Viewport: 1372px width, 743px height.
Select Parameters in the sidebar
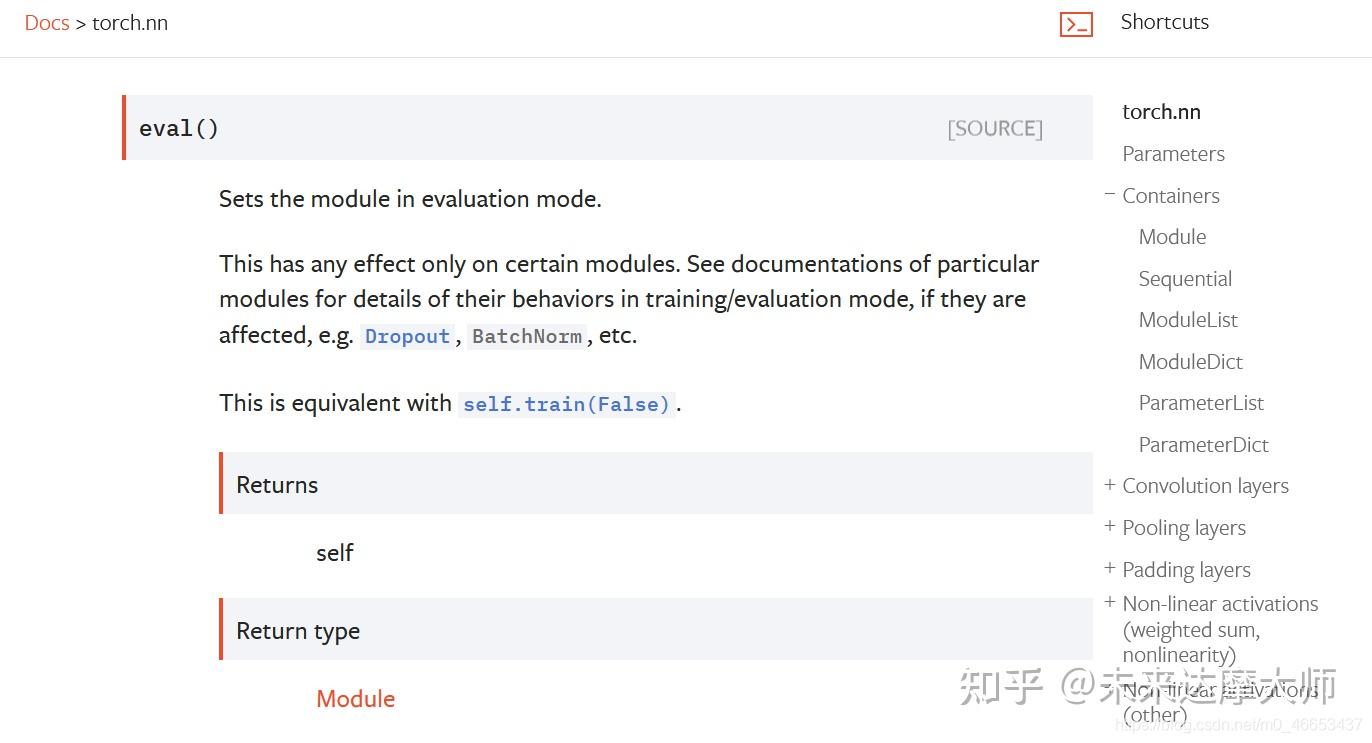pyautogui.click(x=1173, y=153)
